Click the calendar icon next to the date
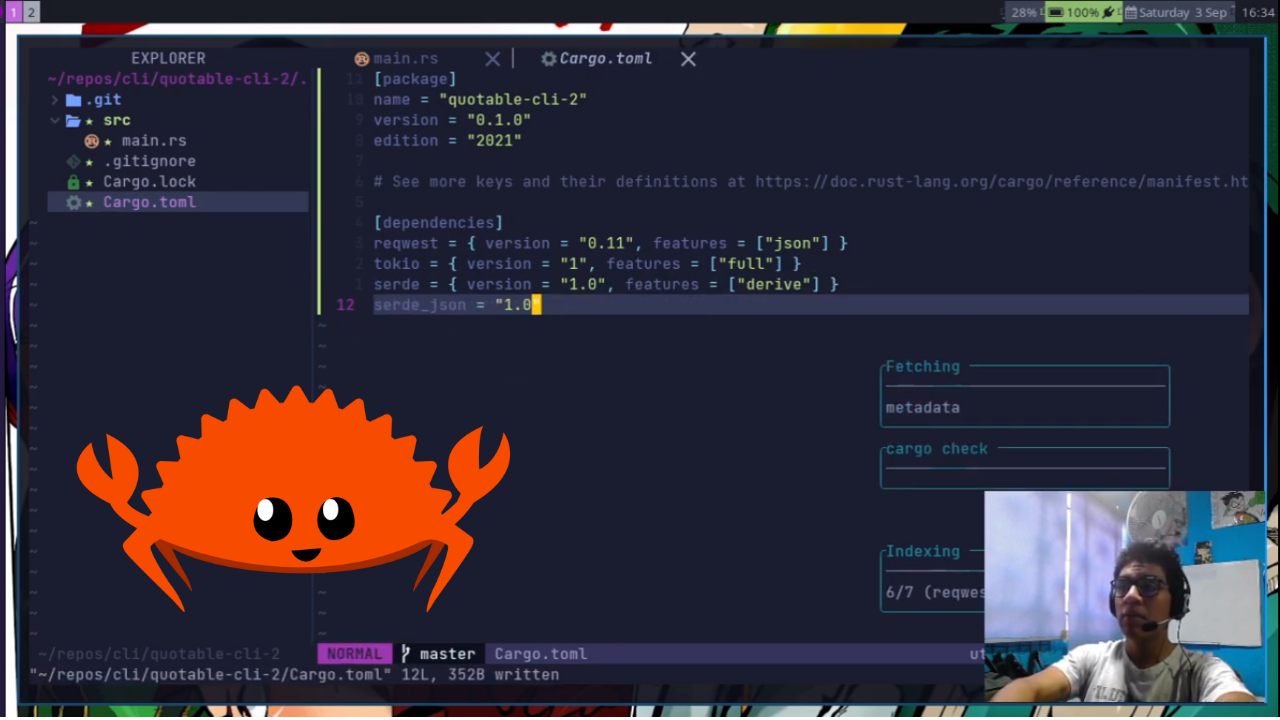The width and height of the screenshot is (1280, 720). point(1131,12)
